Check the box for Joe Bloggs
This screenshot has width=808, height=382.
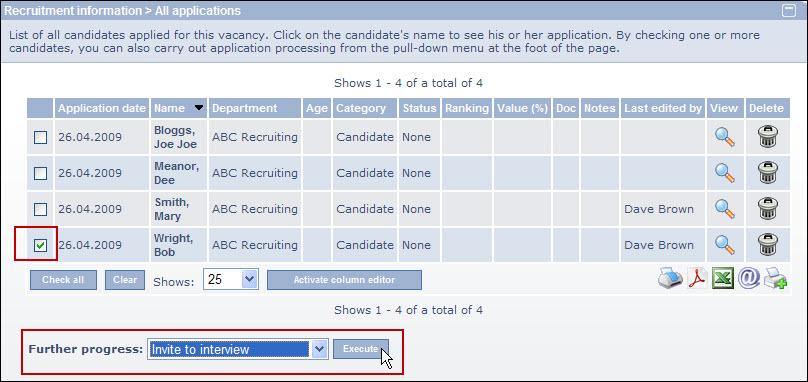[x=40, y=138]
